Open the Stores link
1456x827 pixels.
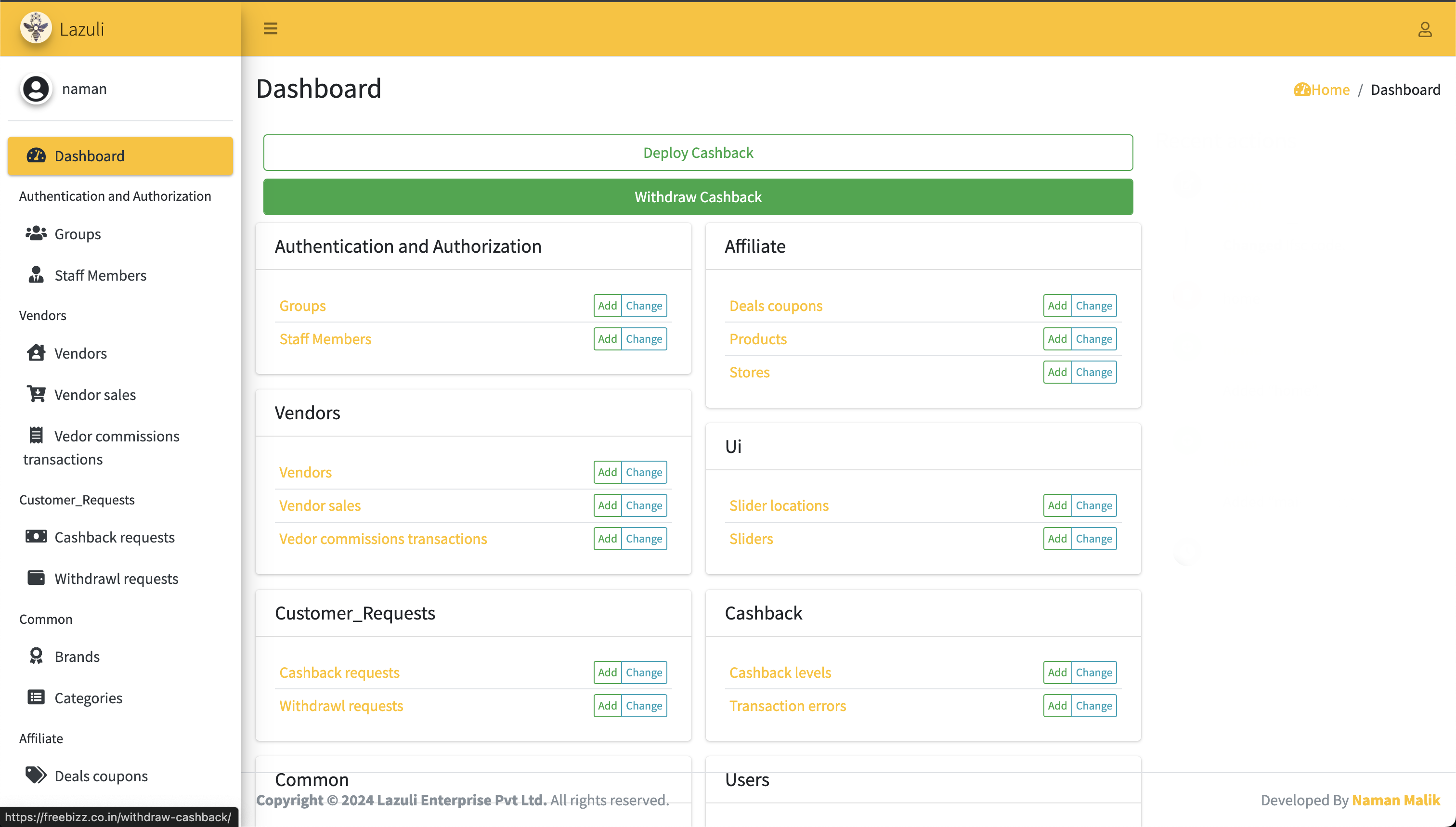point(749,372)
